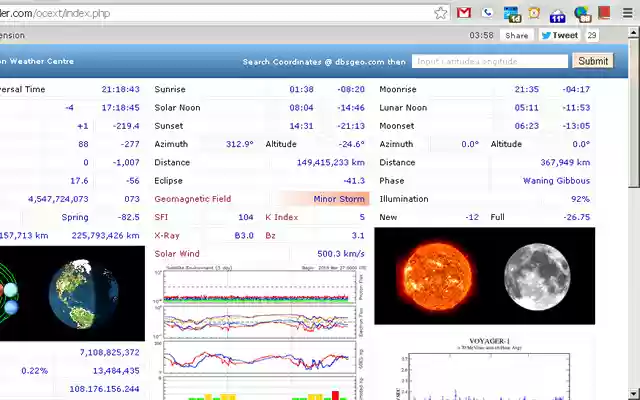This screenshot has width=640, height=400.
Task: Click the vertical scrollbar thumb
Action: tap(634, 113)
